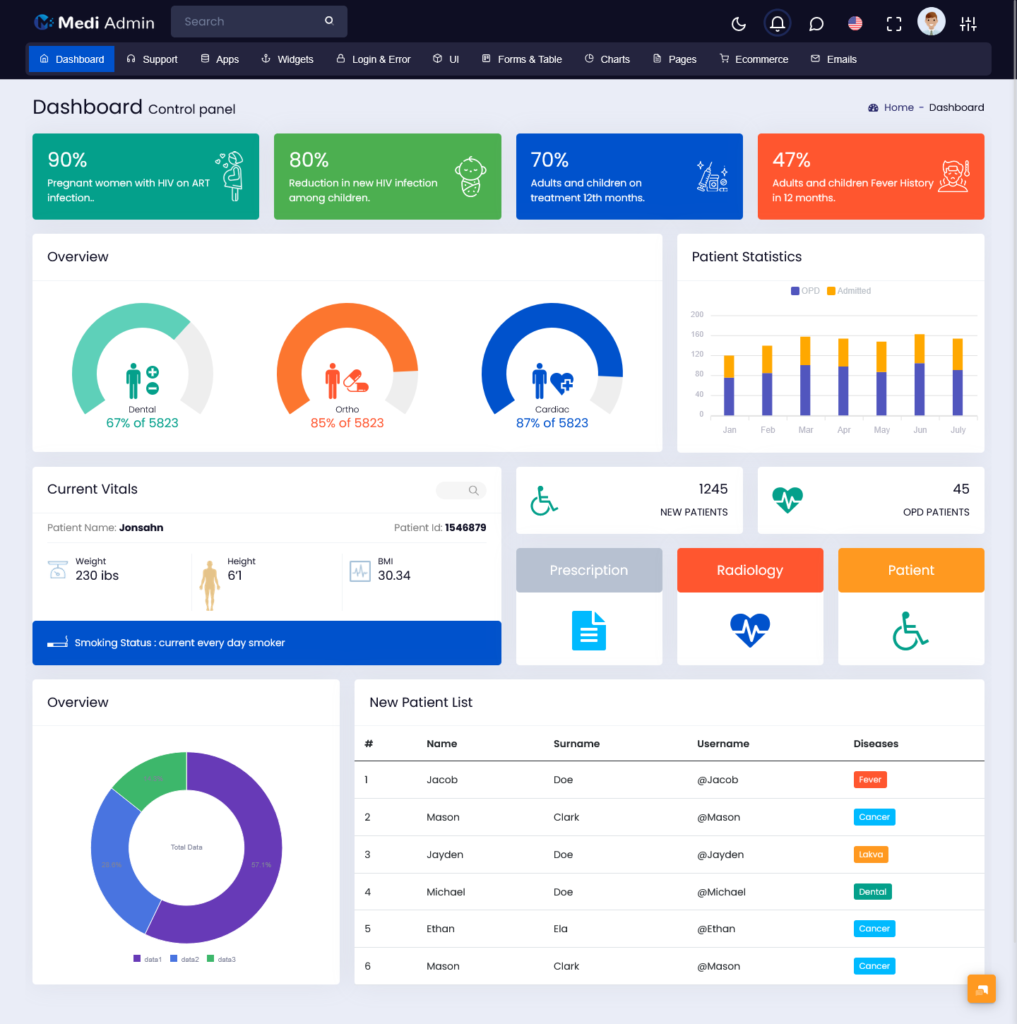Click the Radiology heartbeat icon

point(750,630)
